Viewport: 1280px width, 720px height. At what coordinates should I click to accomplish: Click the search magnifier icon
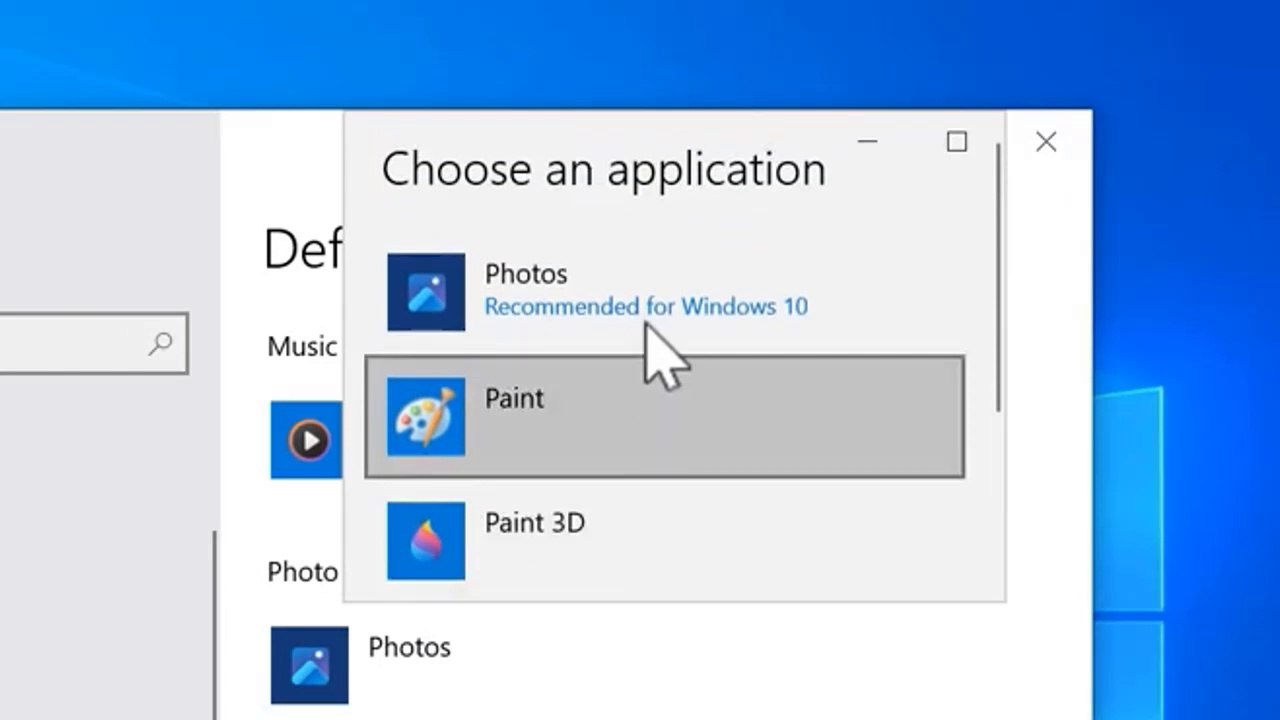(x=161, y=344)
